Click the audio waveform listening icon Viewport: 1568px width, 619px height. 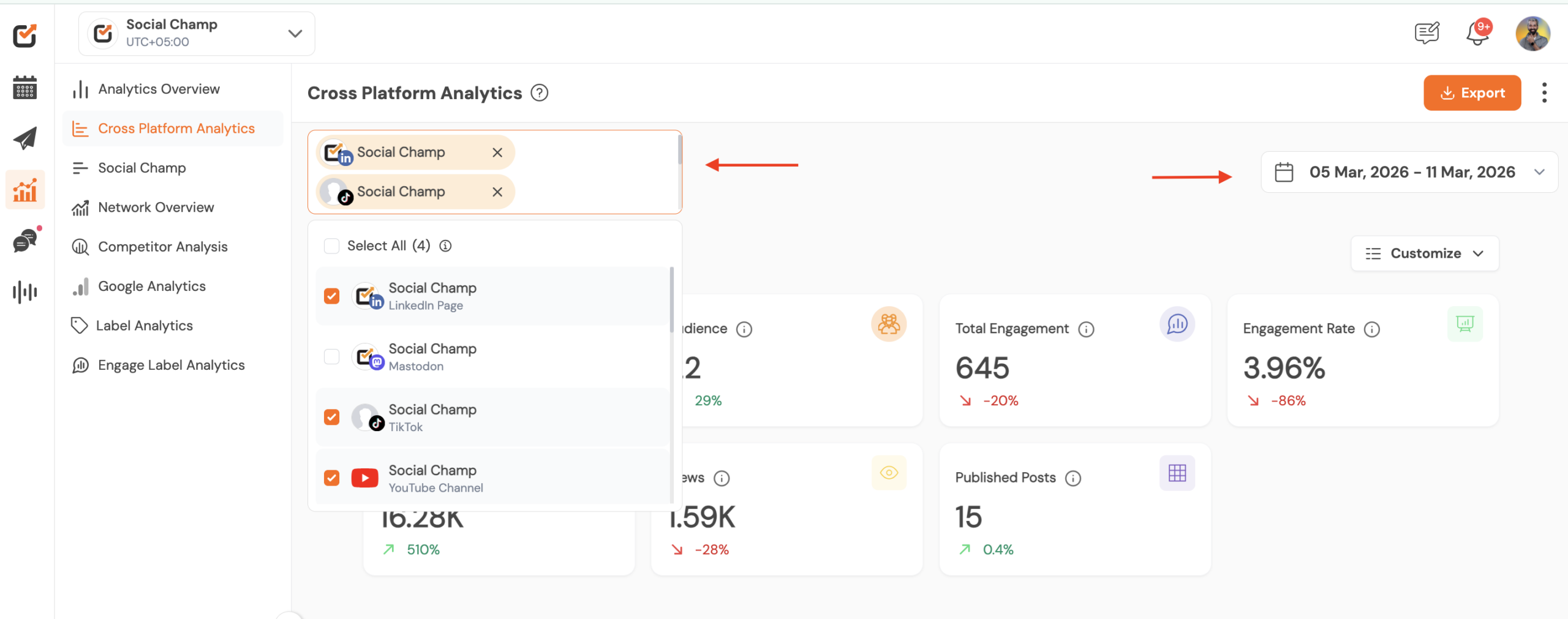coord(24,292)
